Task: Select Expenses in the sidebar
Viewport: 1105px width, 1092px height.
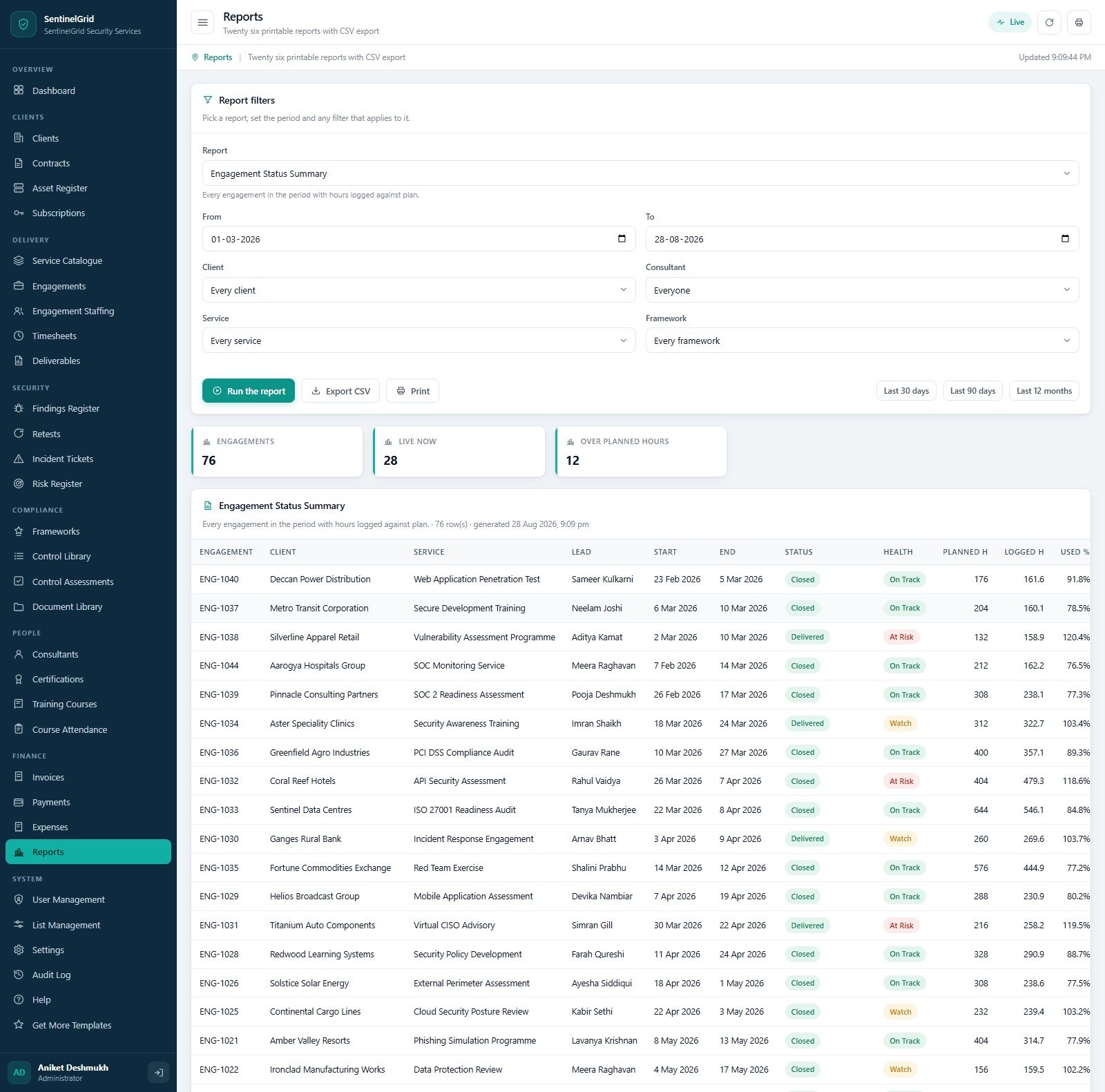Action: (88, 827)
